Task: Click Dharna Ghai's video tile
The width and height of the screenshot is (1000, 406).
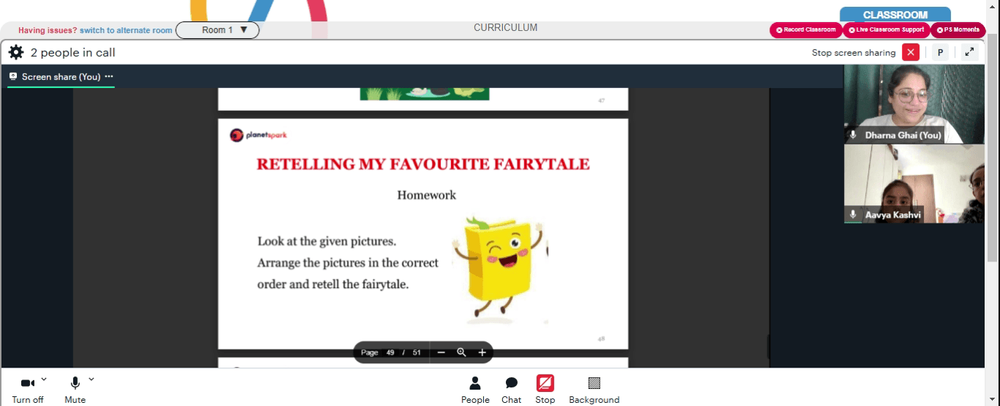Action: (x=914, y=104)
